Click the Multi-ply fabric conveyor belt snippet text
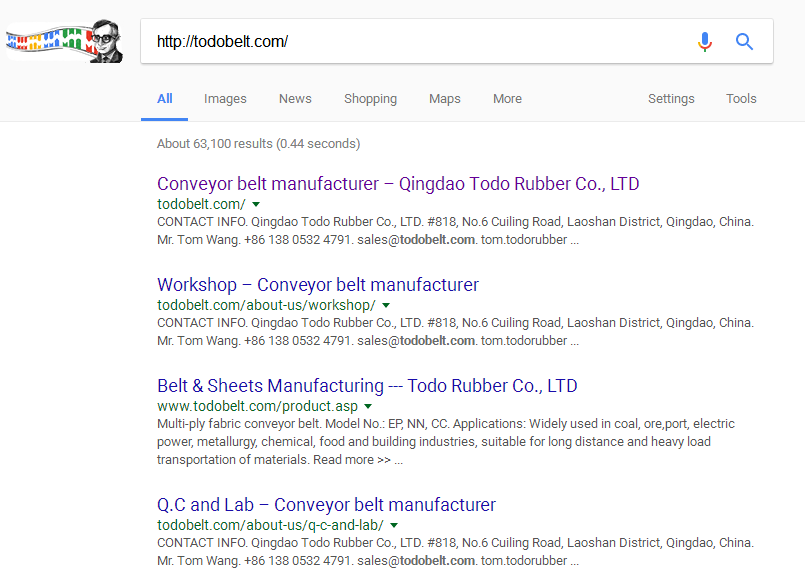Image resolution: width=805 pixels, height=585 pixels. 446,442
